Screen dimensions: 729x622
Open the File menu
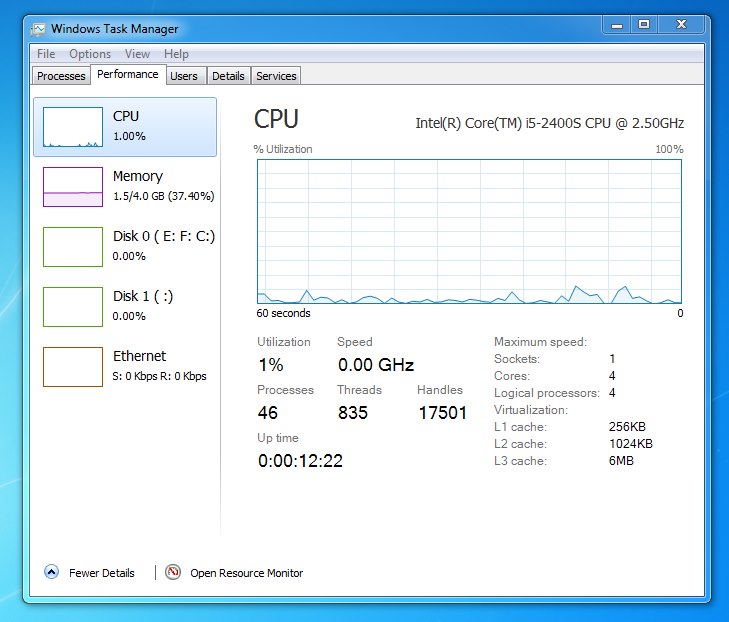(46, 54)
